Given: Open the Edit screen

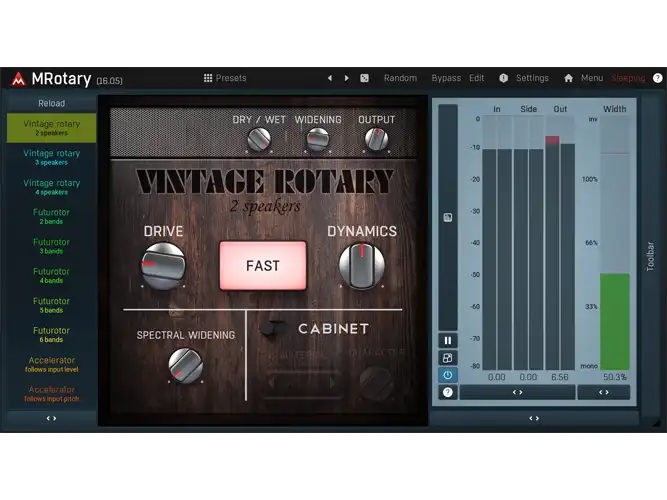Looking at the screenshot, I should point(476,78).
